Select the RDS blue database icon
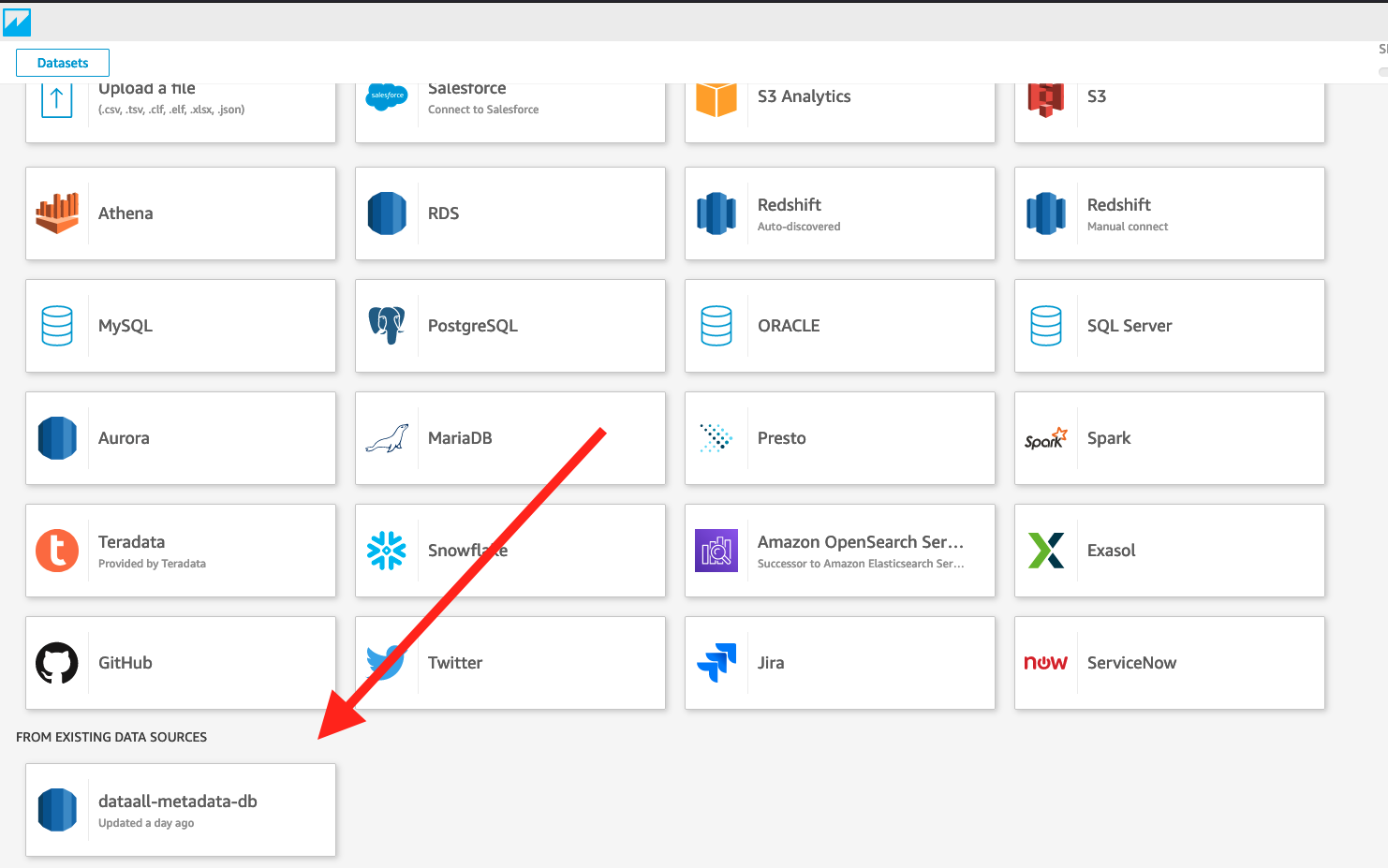 tap(387, 213)
